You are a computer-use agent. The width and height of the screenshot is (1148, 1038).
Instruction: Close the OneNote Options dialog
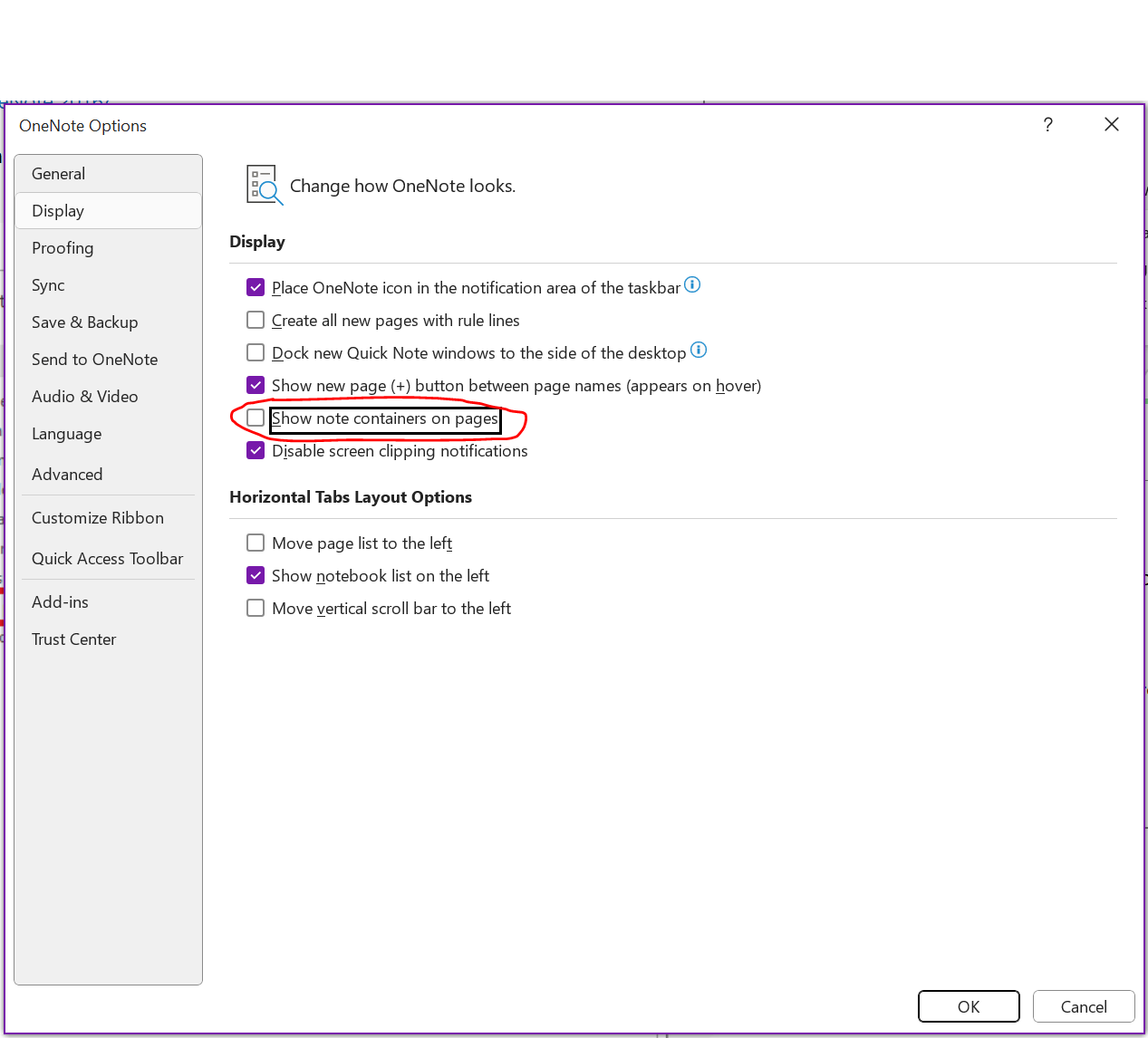1112,125
